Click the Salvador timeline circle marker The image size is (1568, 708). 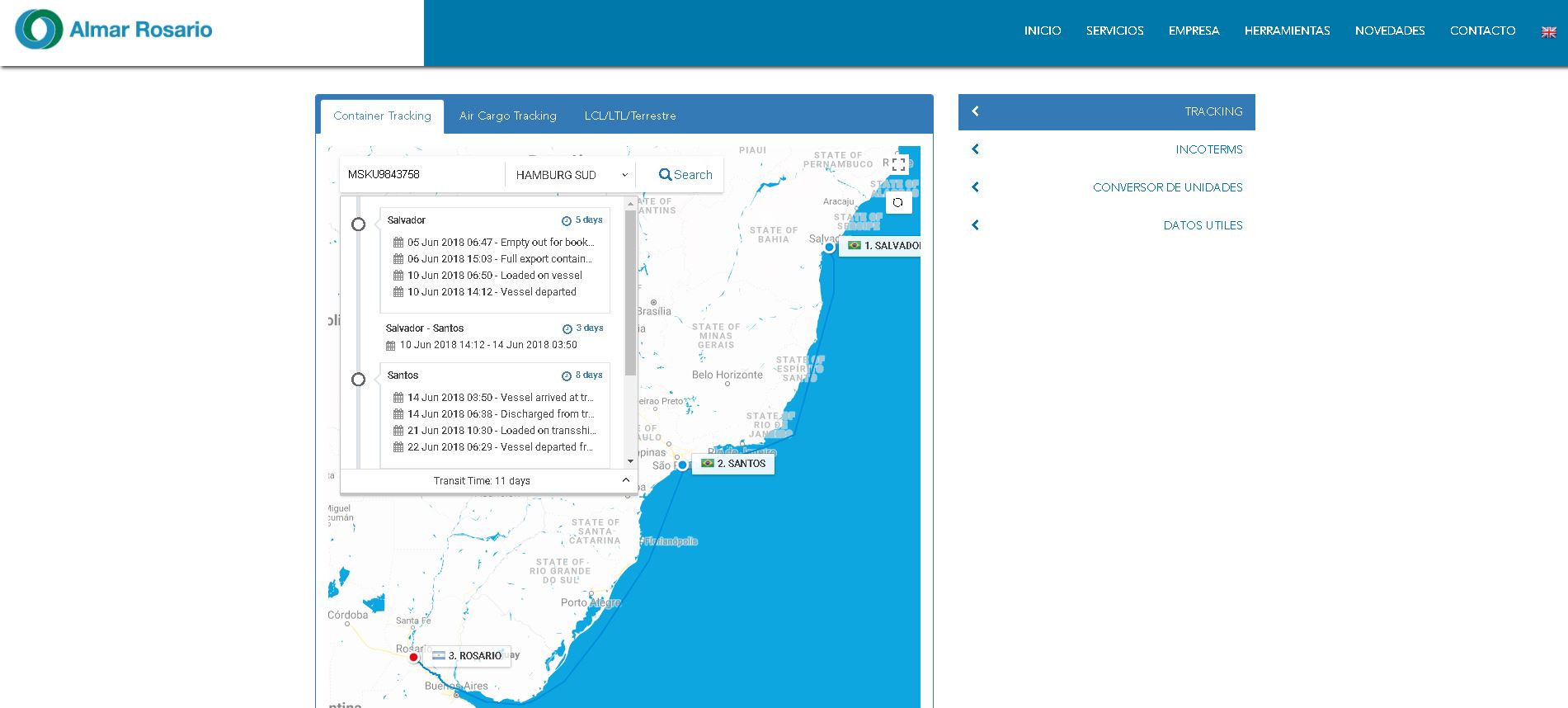358,224
